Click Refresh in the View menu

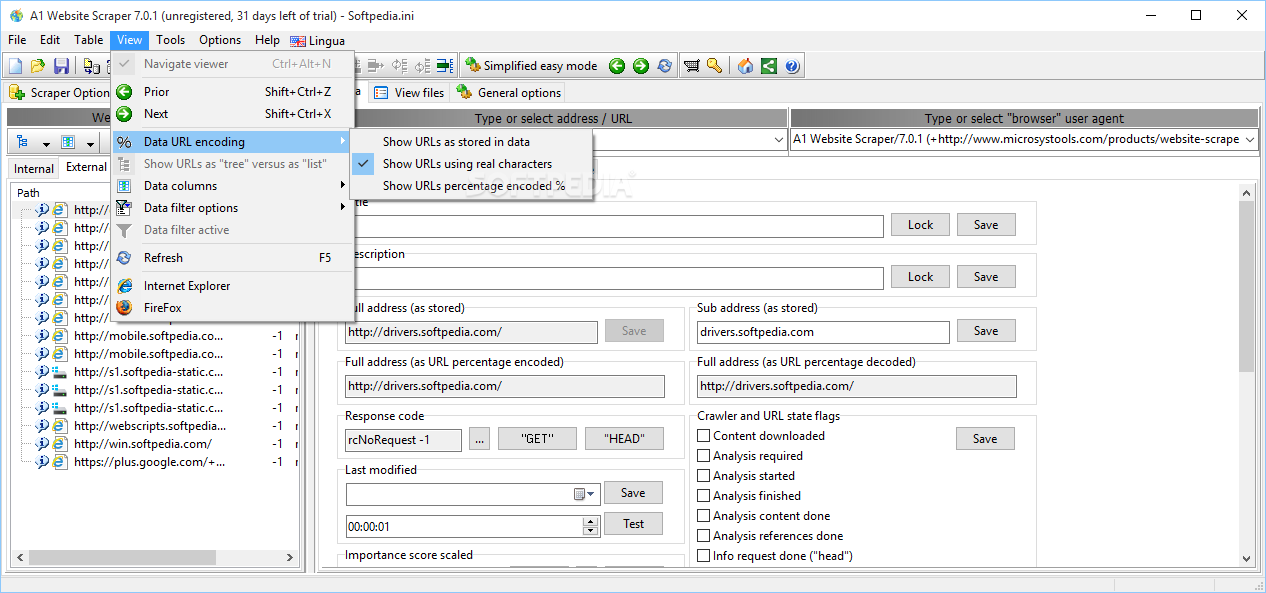(233, 257)
